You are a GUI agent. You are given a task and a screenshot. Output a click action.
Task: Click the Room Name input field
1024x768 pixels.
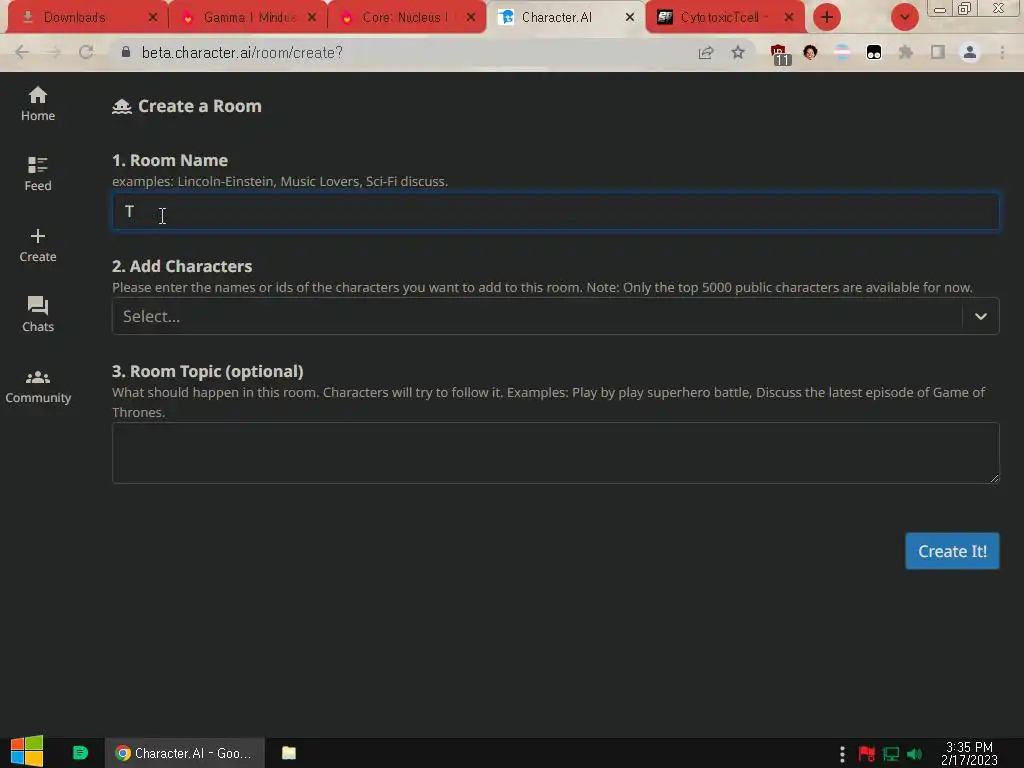pyautogui.click(x=556, y=211)
